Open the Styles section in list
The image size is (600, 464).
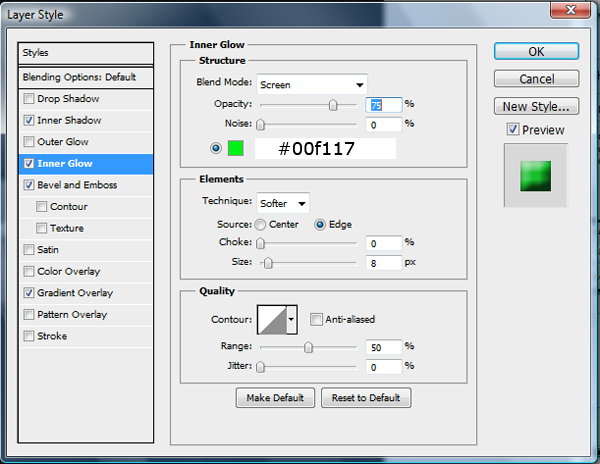pyautogui.click(x=86, y=53)
